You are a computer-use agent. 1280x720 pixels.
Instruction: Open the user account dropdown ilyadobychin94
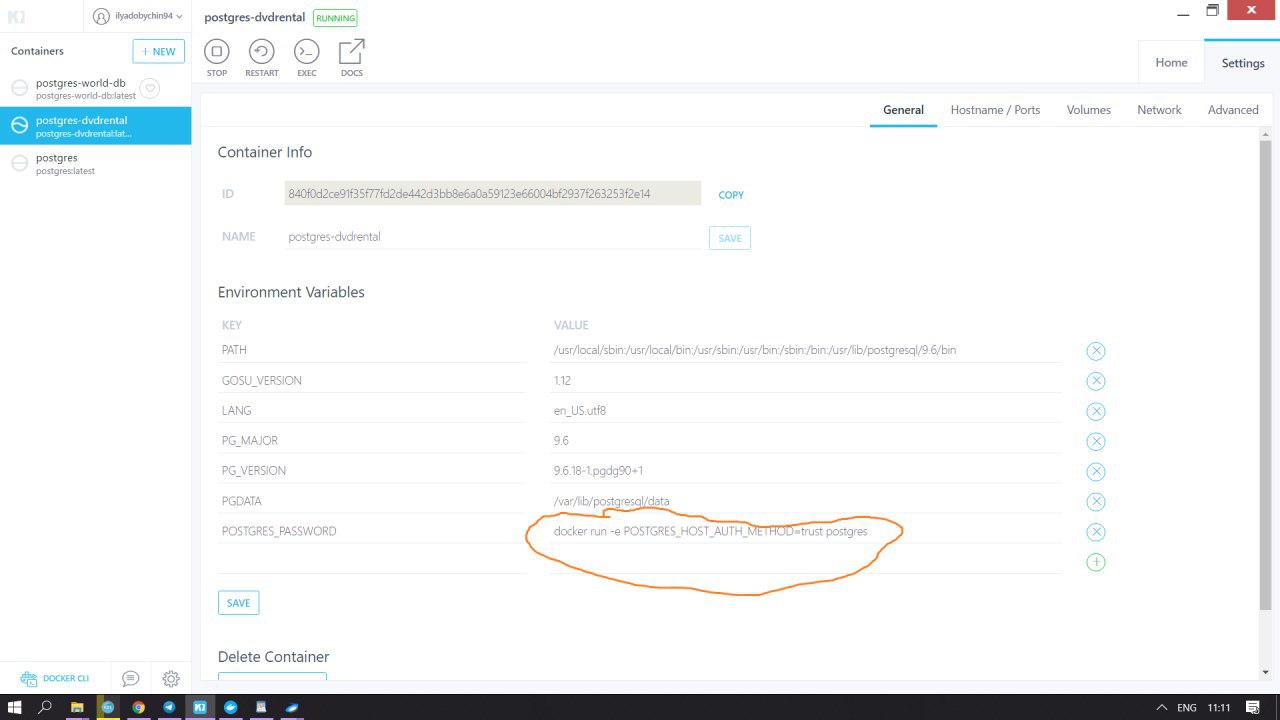click(x=138, y=16)
